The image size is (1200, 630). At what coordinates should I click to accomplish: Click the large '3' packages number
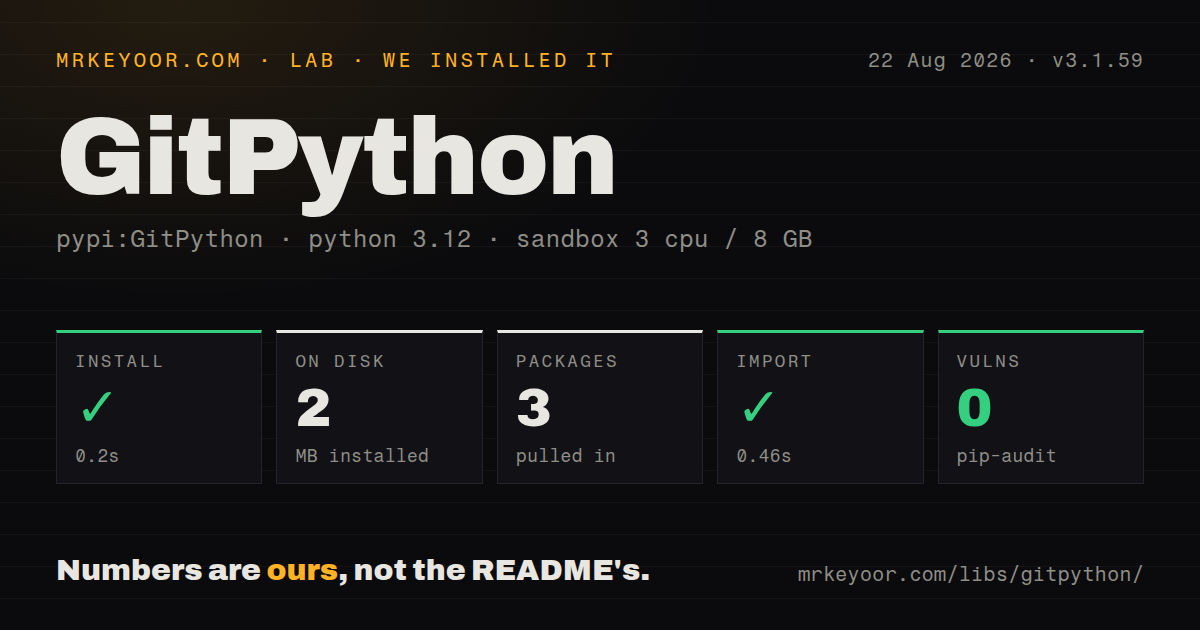click(x=534, y=408)
